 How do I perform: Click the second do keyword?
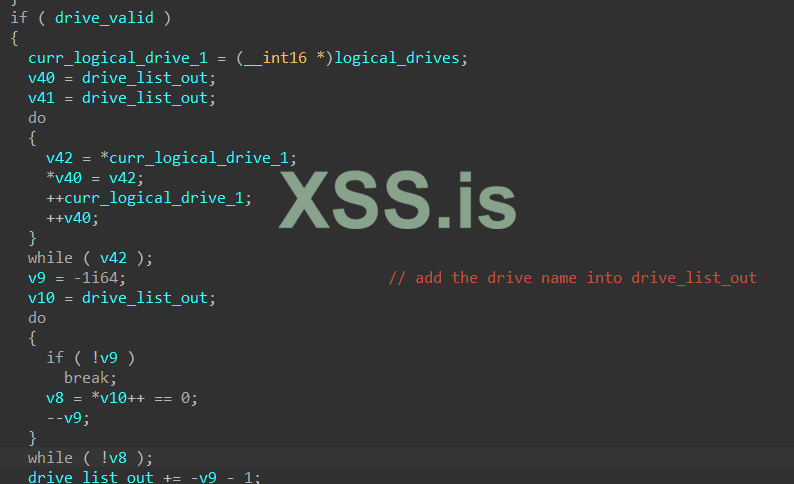tap(37, 318)
